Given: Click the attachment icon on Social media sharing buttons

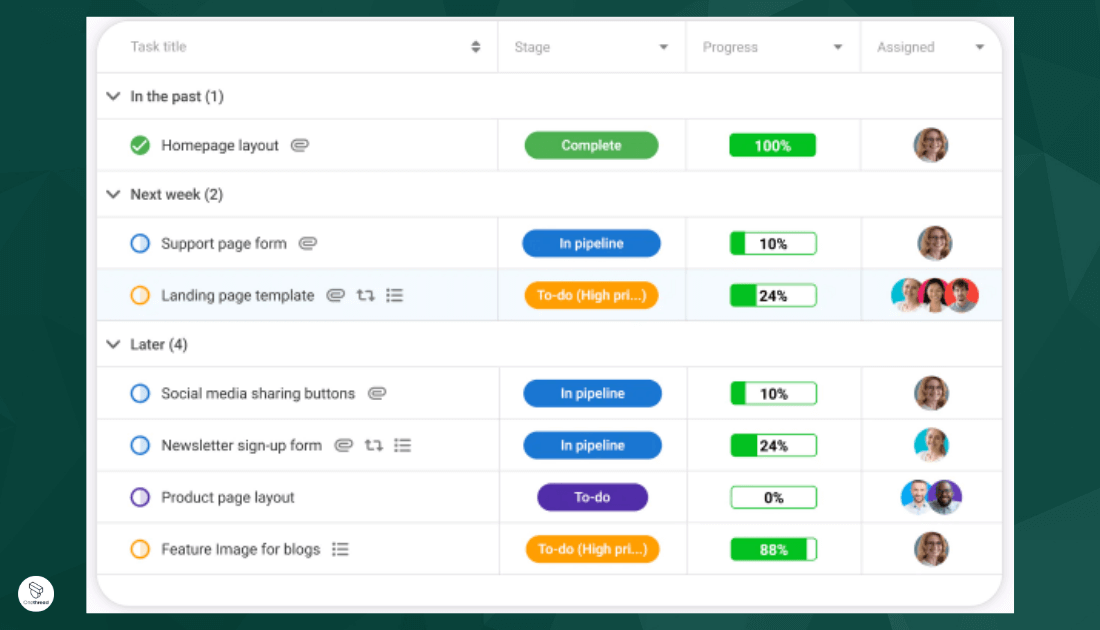Looking at the screenshot, I should point(377,393).
